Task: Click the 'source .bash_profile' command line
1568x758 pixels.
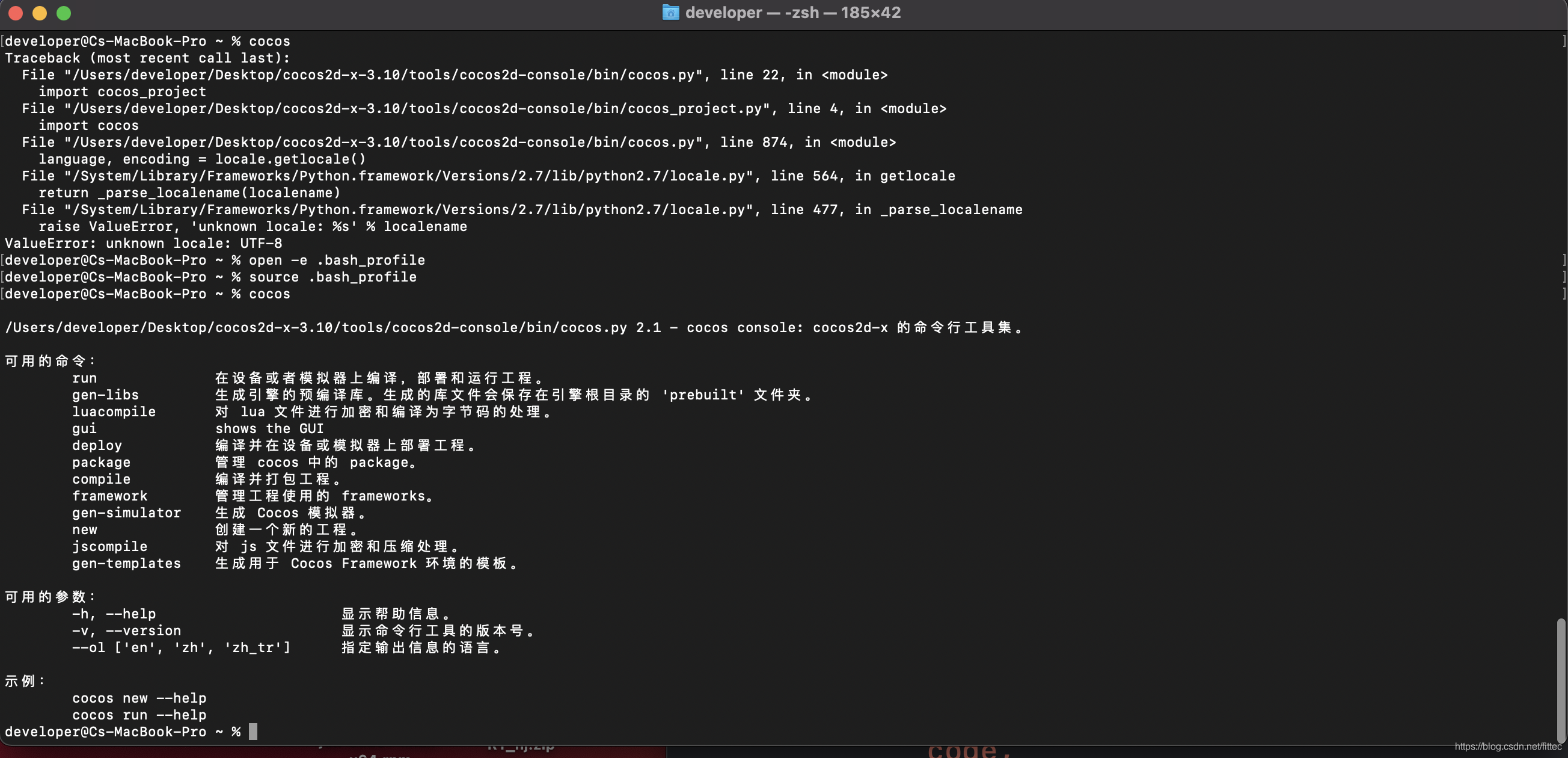Action: click(x=332, y=277)
